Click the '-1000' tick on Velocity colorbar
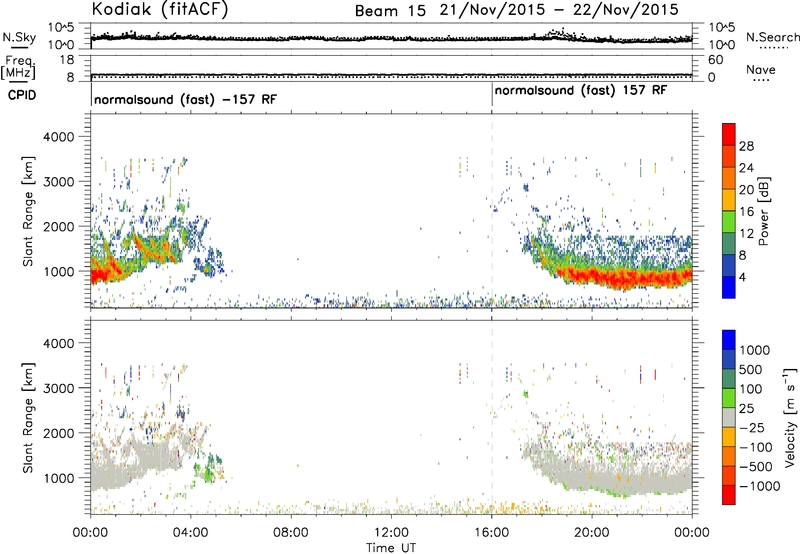 coord(760,486)
